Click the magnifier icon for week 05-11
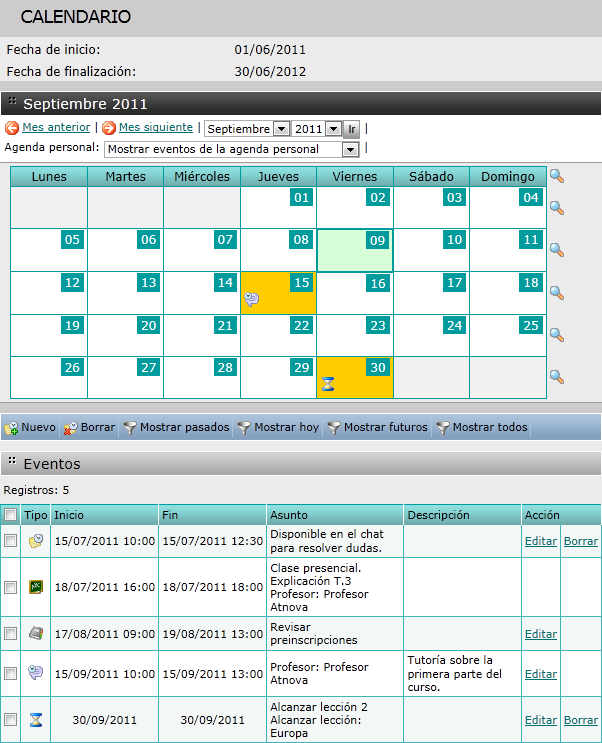This screenshot has width=602, height=743. [557, 250]
